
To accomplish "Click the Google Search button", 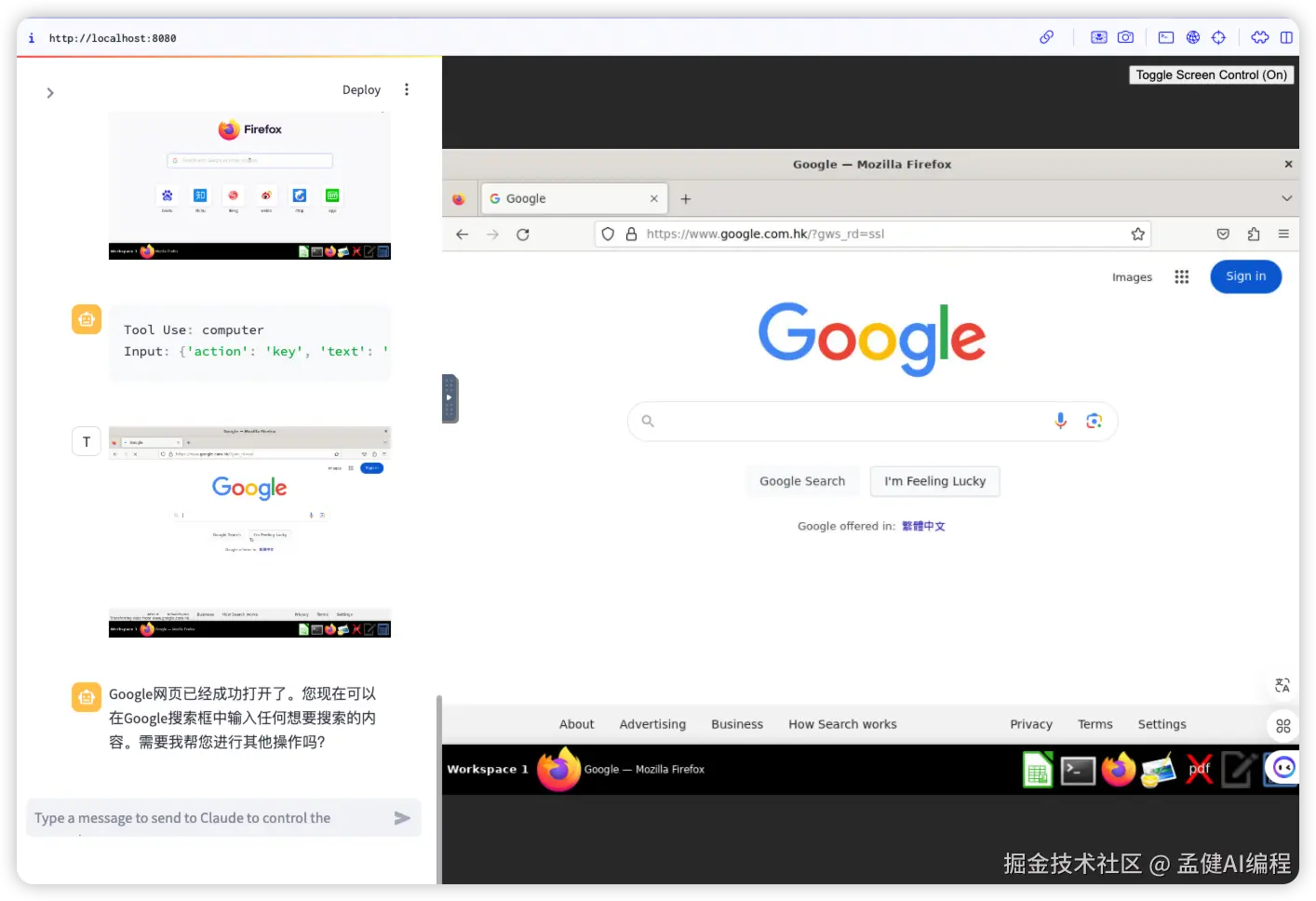I will [802, 481].
